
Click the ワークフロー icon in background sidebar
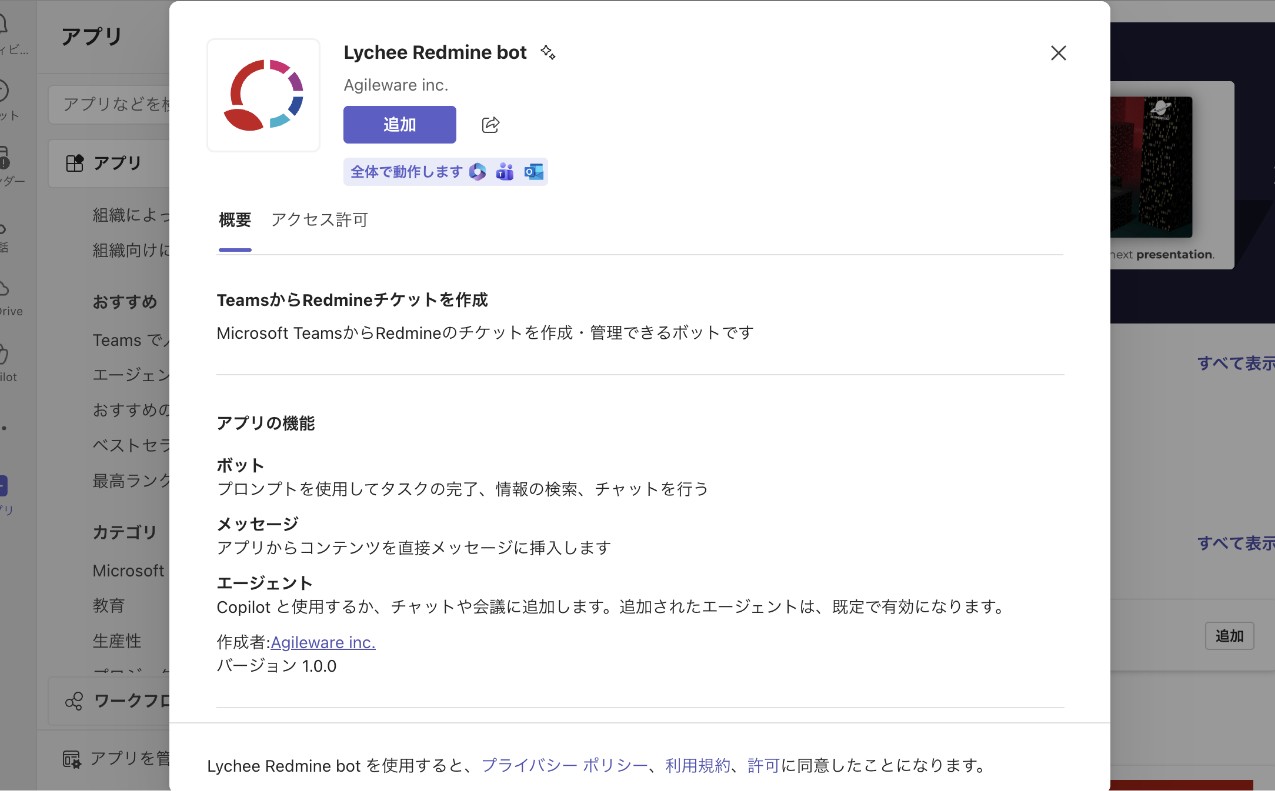tap(74, 701)
